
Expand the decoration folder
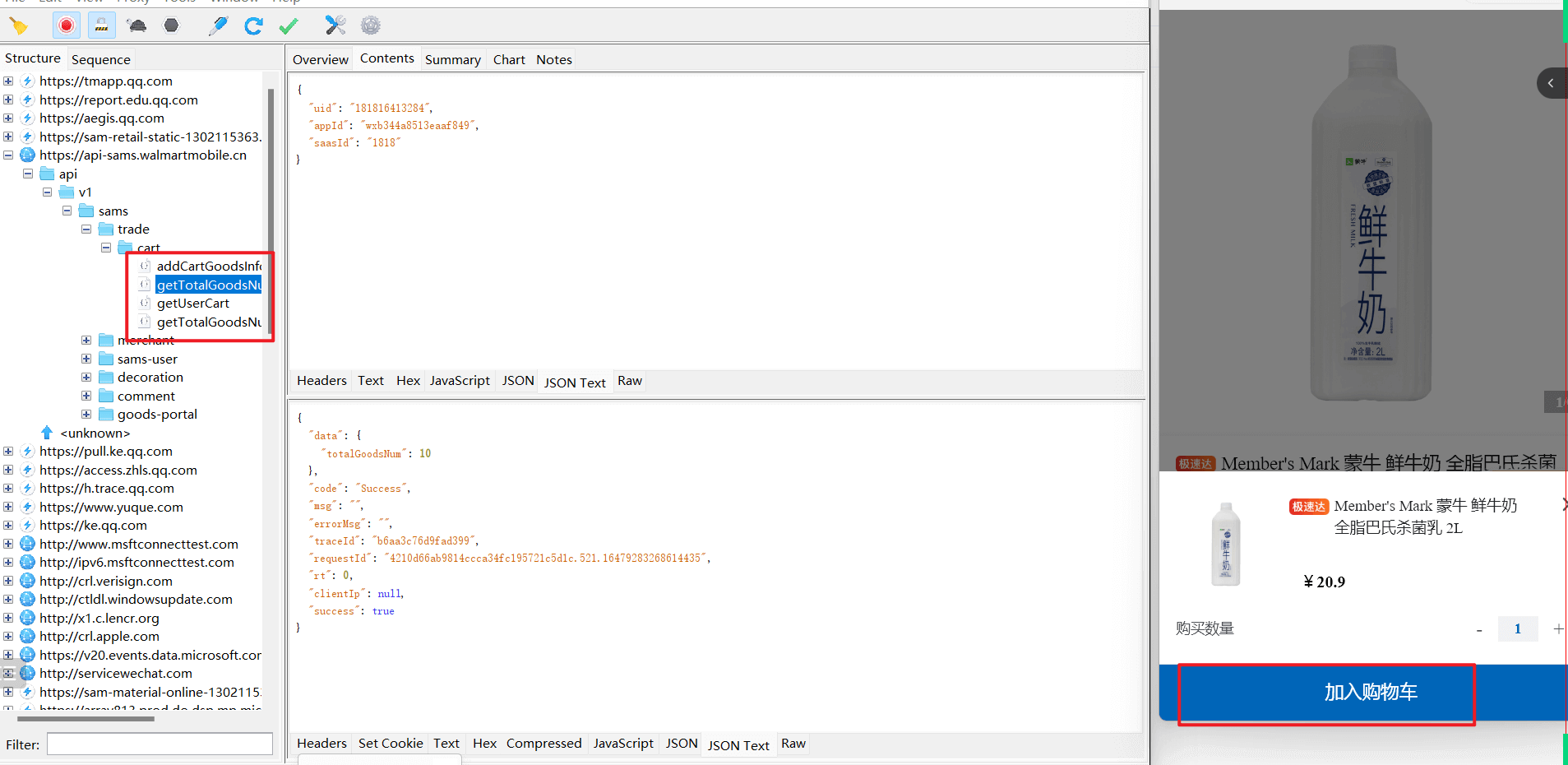coord(86,378)
